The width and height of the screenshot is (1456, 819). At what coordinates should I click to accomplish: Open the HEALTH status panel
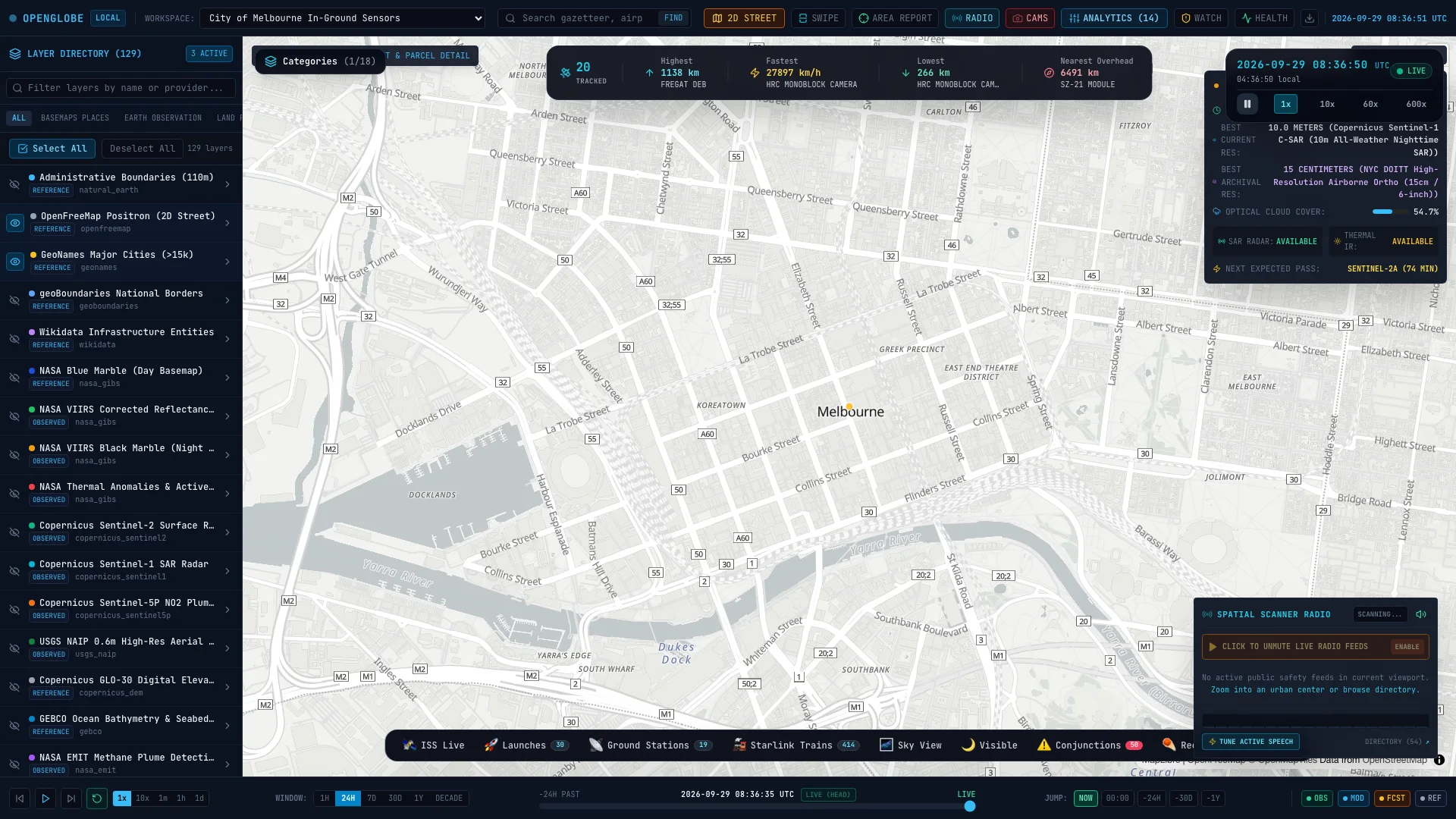pos(1264,18)
